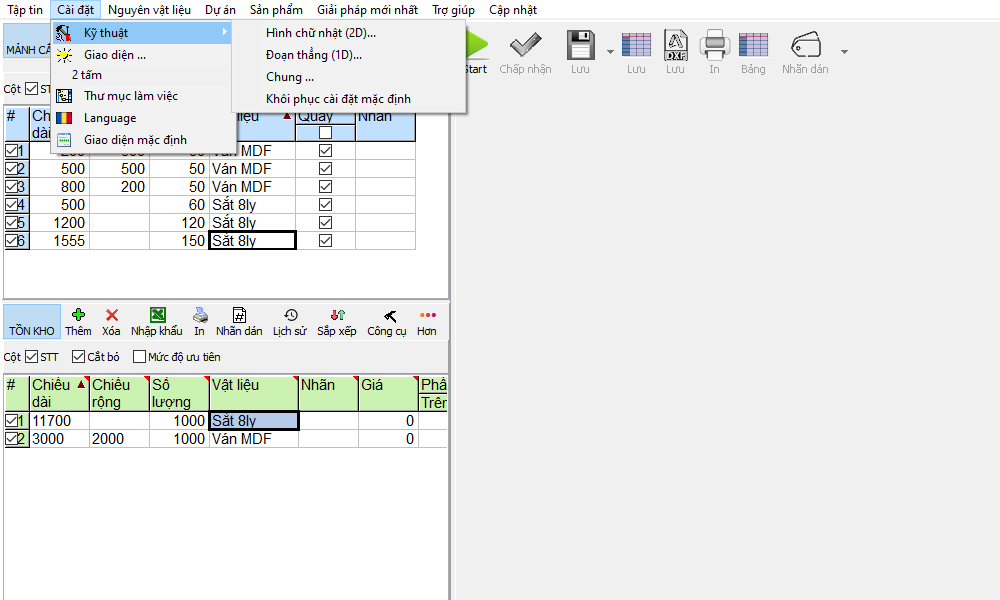Select Hình chữ nhật (2D)... submenu item

(x=321, y=33)
